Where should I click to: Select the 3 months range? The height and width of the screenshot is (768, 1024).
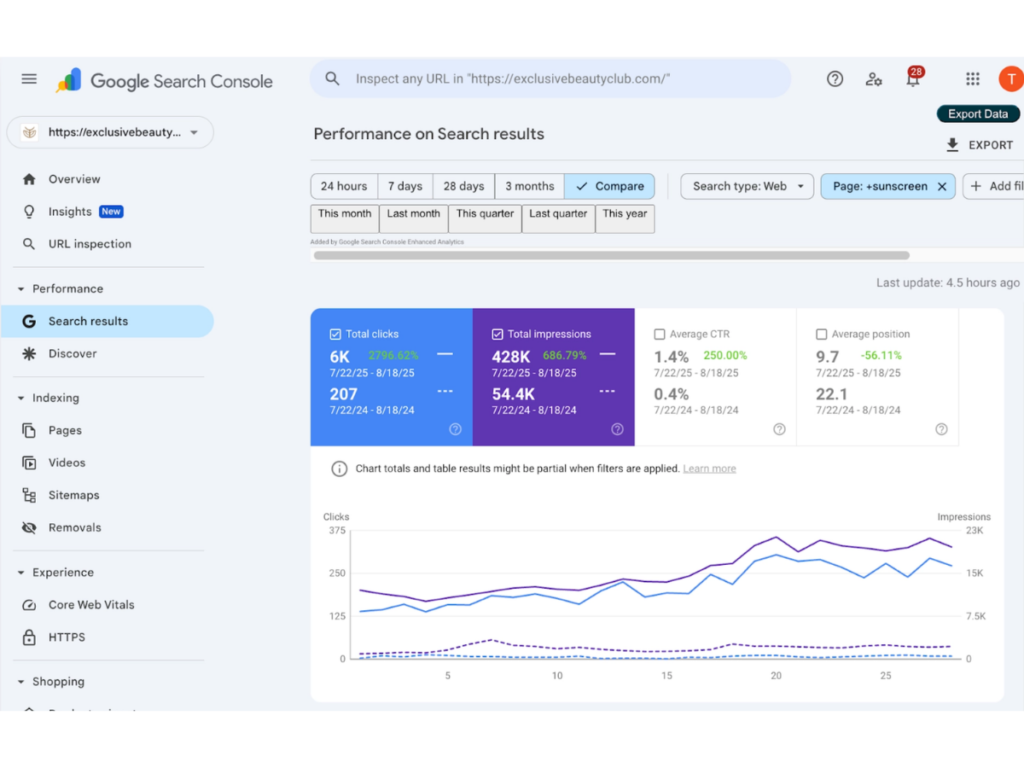pyautogui.click(x=530, y=186)
